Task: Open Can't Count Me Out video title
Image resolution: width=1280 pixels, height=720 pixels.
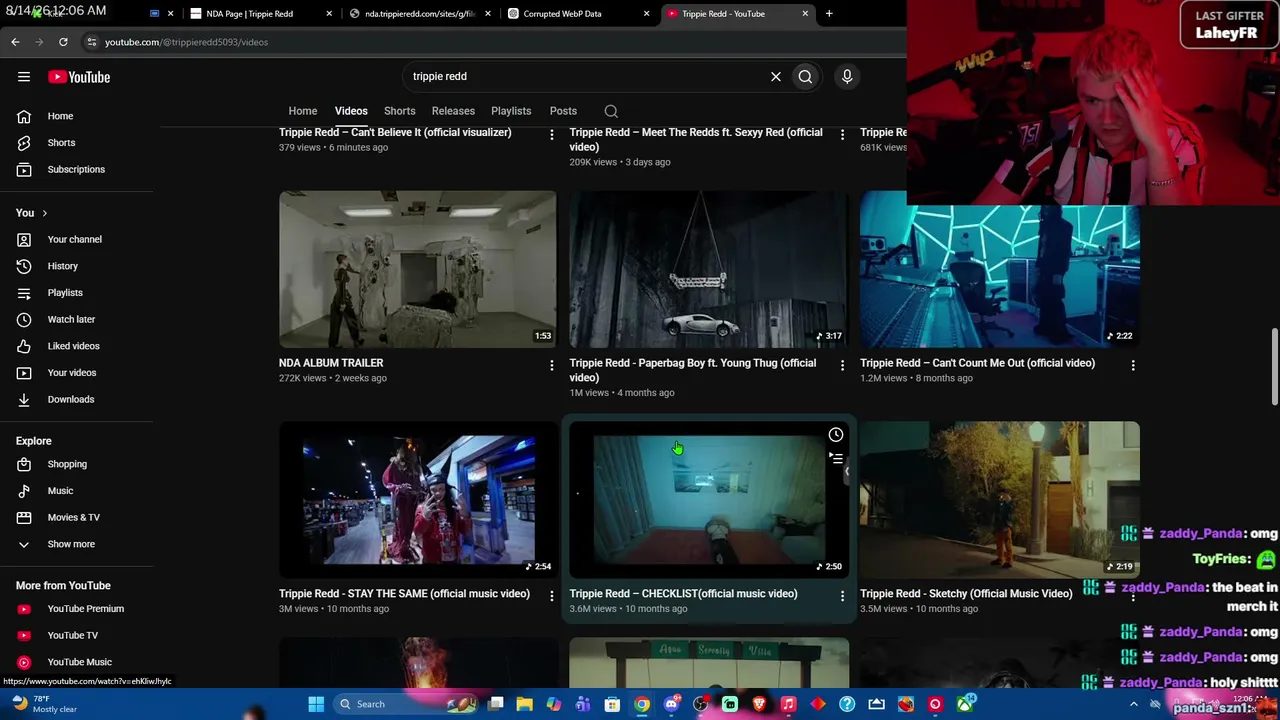Action: pyautogui.click(x=977, y=363)
